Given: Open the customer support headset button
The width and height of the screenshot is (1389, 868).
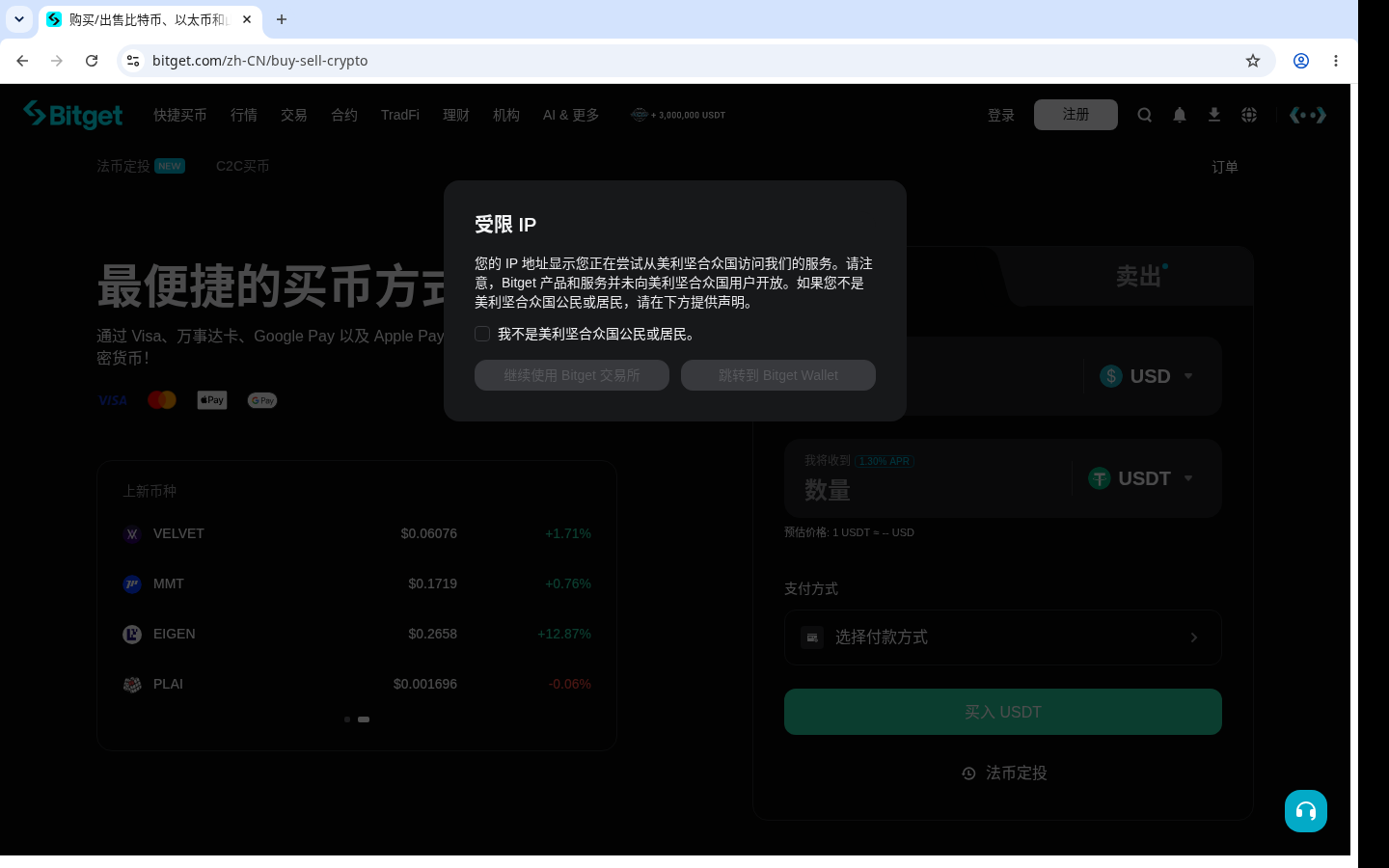Looking at the screenshot, I should pyautogui.click(x=1306, y=811).
